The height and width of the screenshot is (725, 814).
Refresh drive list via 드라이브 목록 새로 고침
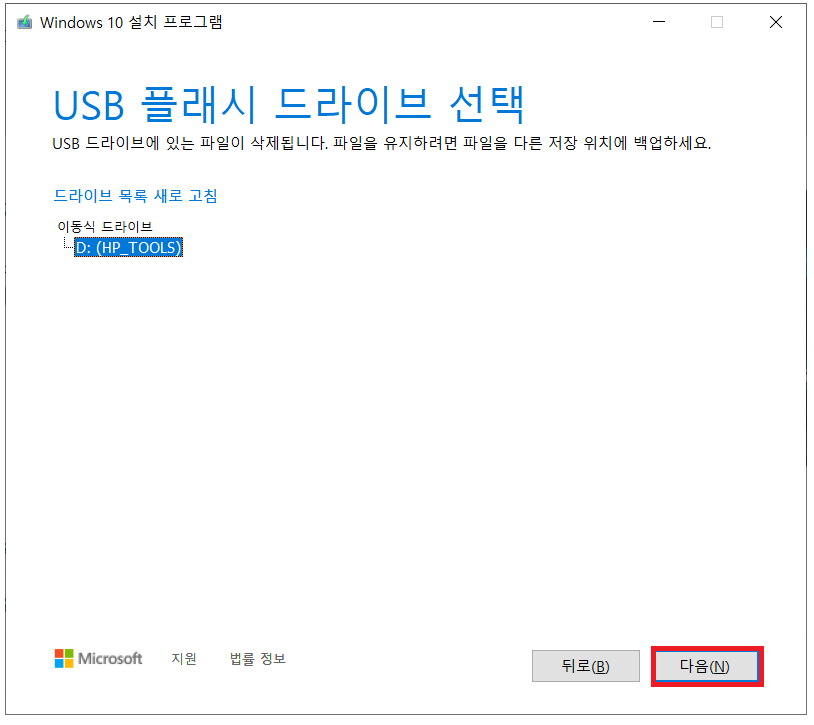tap(135, 196)
